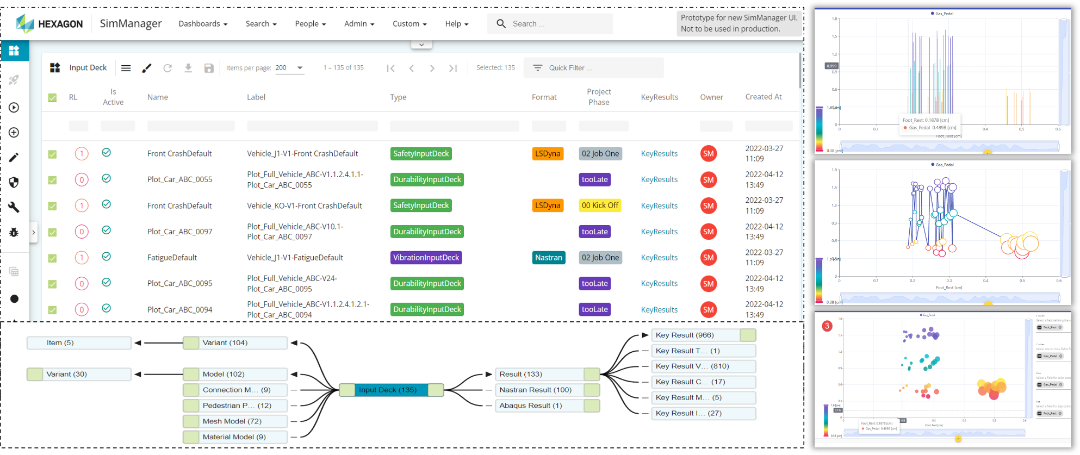Click the yellow range slider handle on the top bar chart
This screenshot has width=1080, height=455.
pos(986,152)
